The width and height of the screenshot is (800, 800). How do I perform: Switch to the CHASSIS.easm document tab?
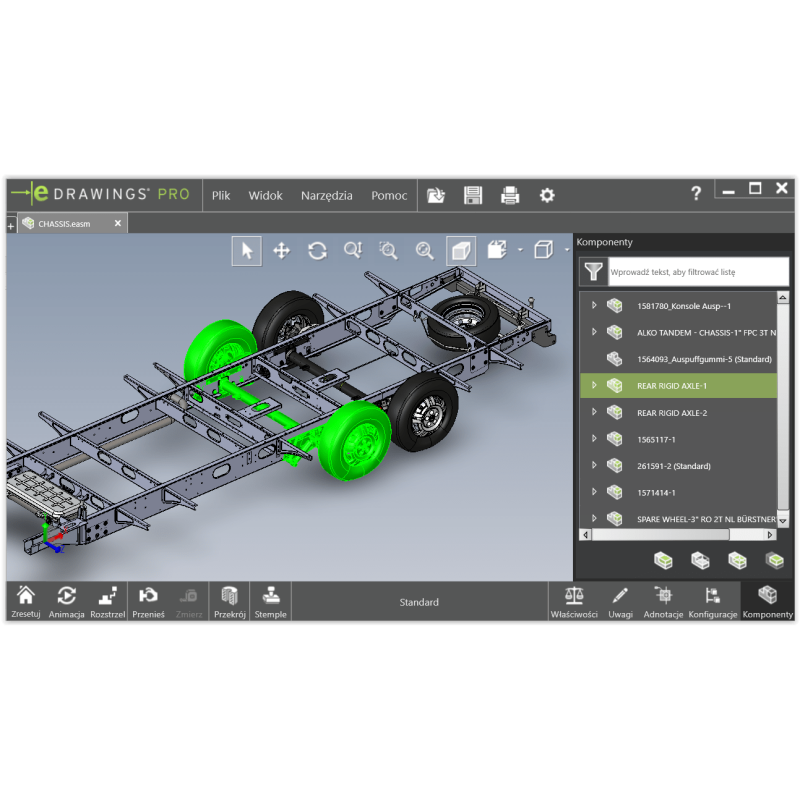64,224
